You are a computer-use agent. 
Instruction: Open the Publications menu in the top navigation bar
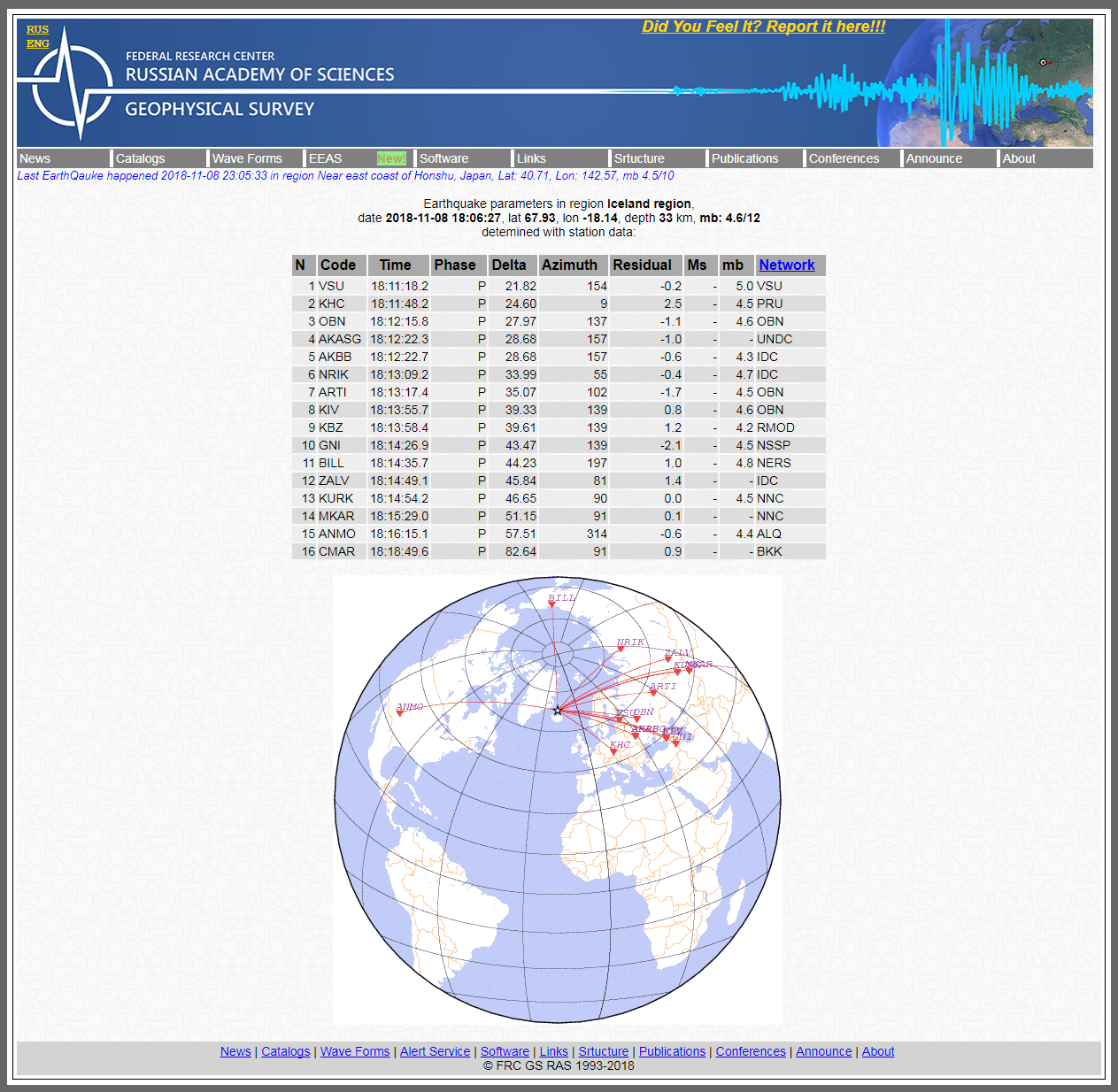pos(744,158)
